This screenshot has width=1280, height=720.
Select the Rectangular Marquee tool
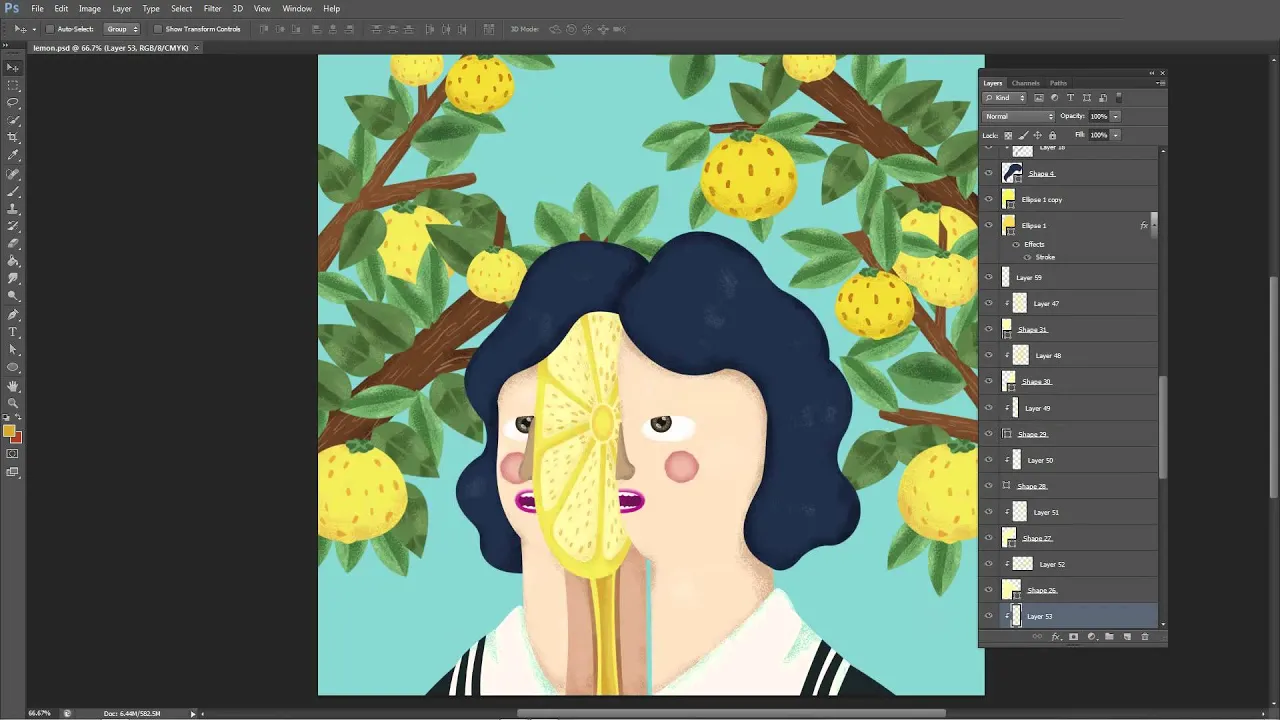click(13, 85)
